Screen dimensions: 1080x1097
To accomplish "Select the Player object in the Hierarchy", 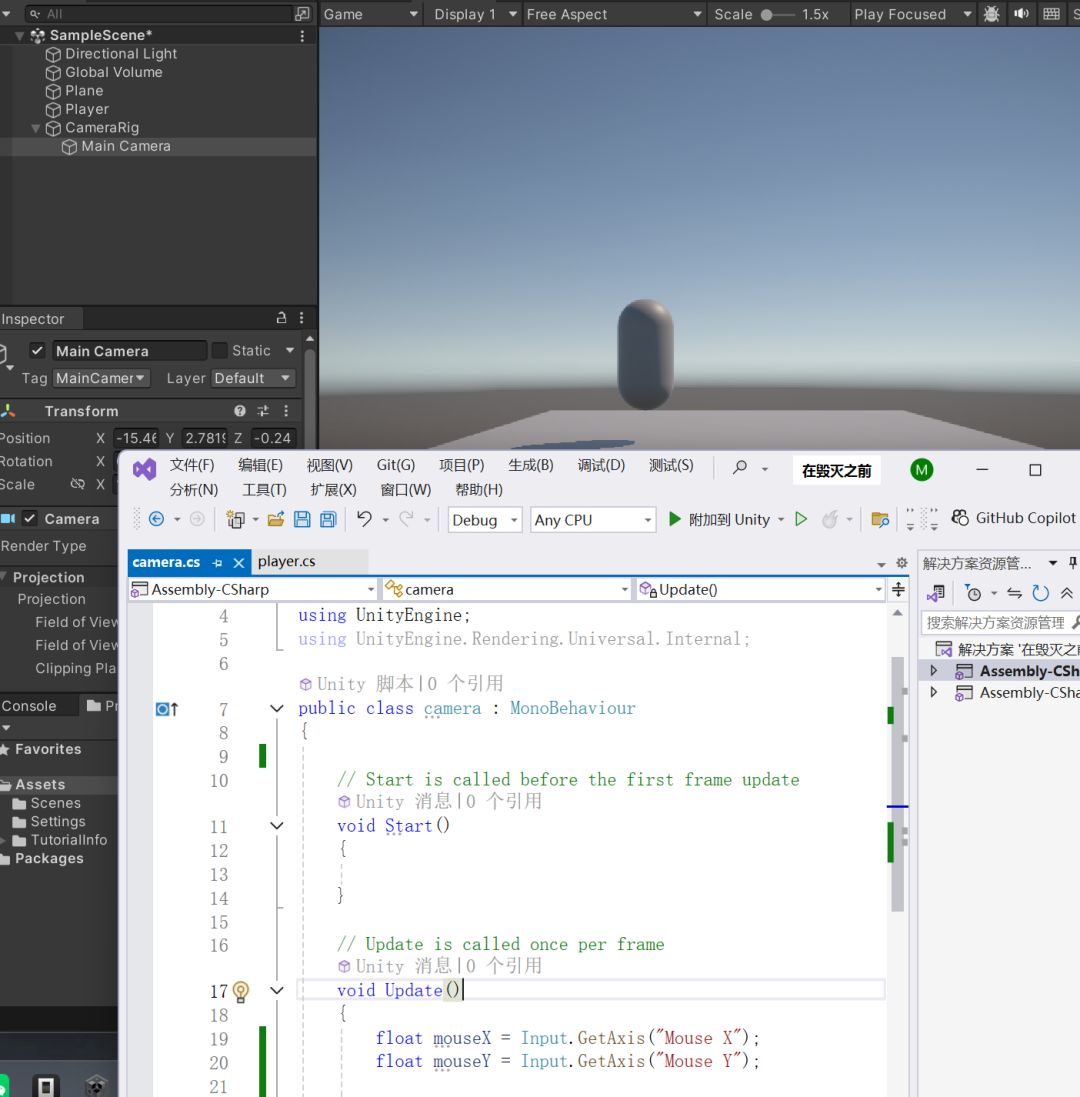I will [87, 109].
